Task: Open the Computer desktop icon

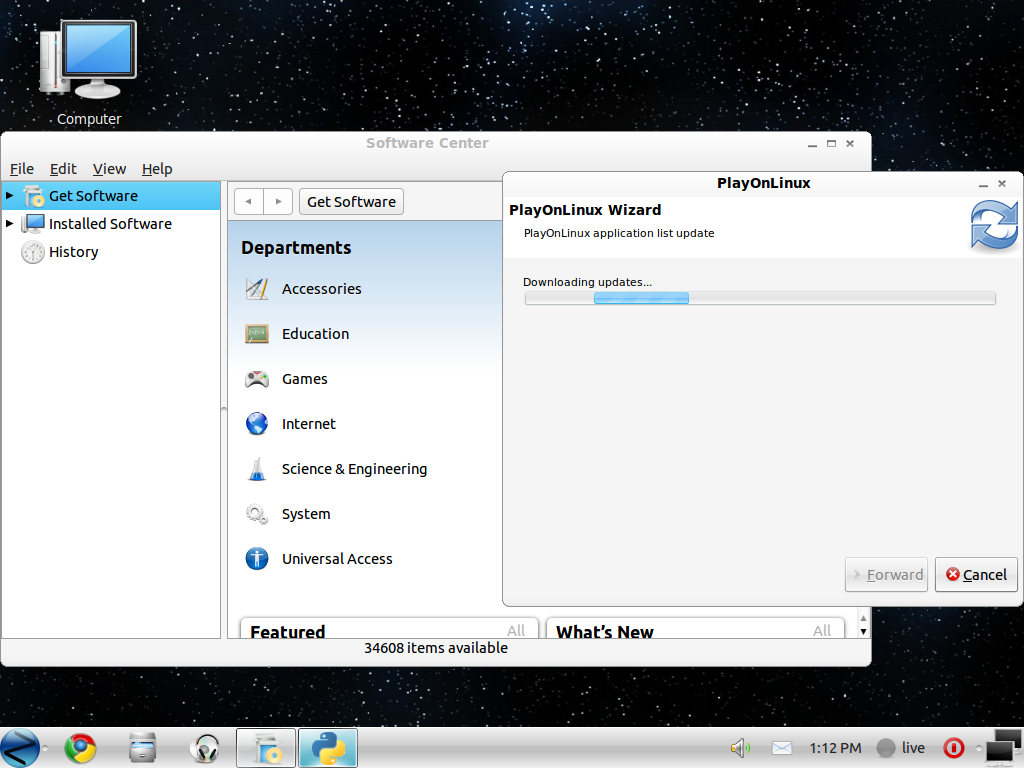Action: pos(89,60)
